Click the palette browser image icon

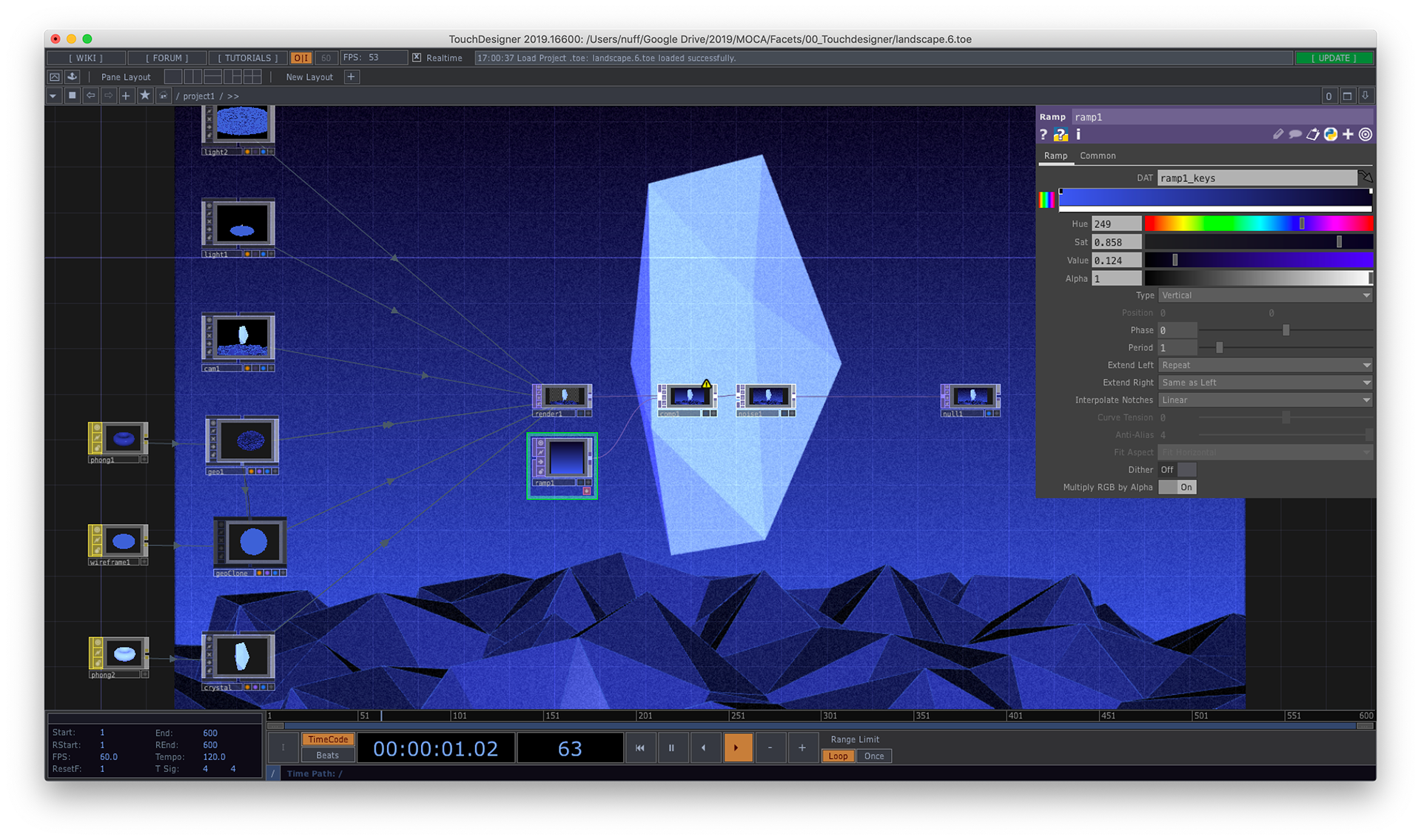[x=55, y=77]
